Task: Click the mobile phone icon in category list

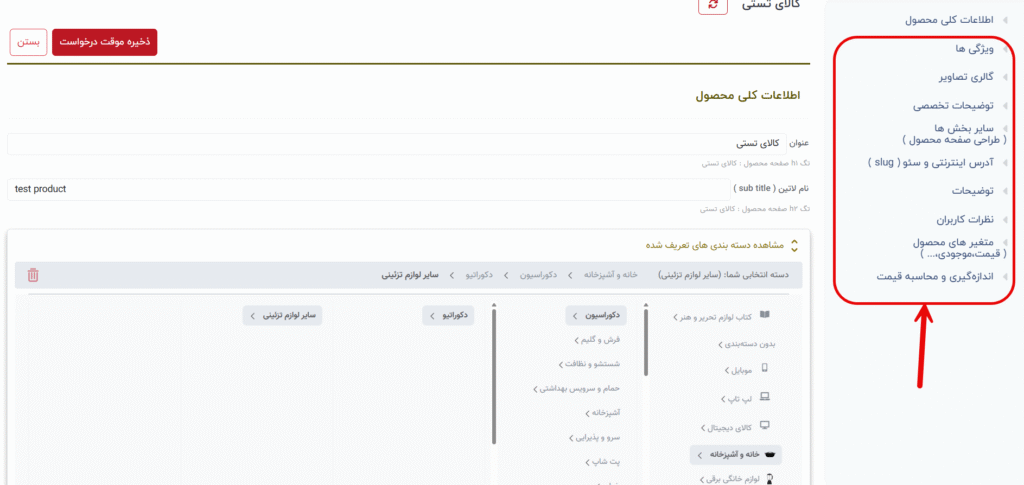Action: [x=765, y=369]
